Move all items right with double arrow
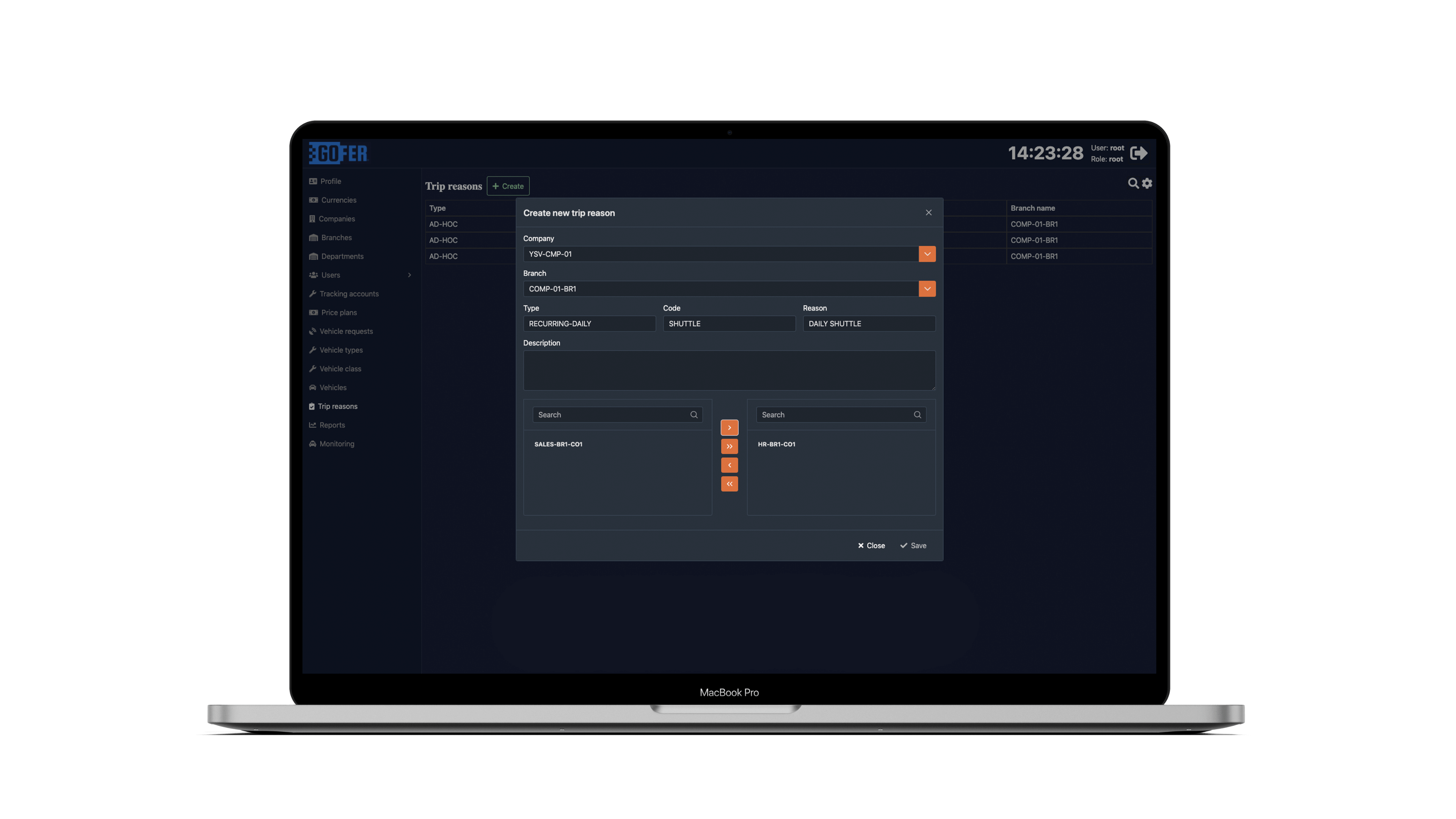1456x819 pixels. pos(729,447)
